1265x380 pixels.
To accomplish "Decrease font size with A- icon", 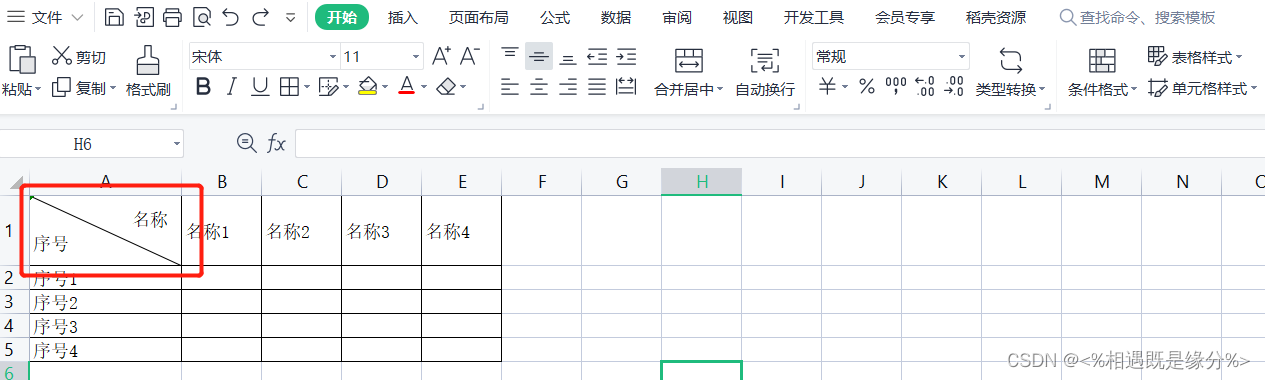I will (470, 56).
